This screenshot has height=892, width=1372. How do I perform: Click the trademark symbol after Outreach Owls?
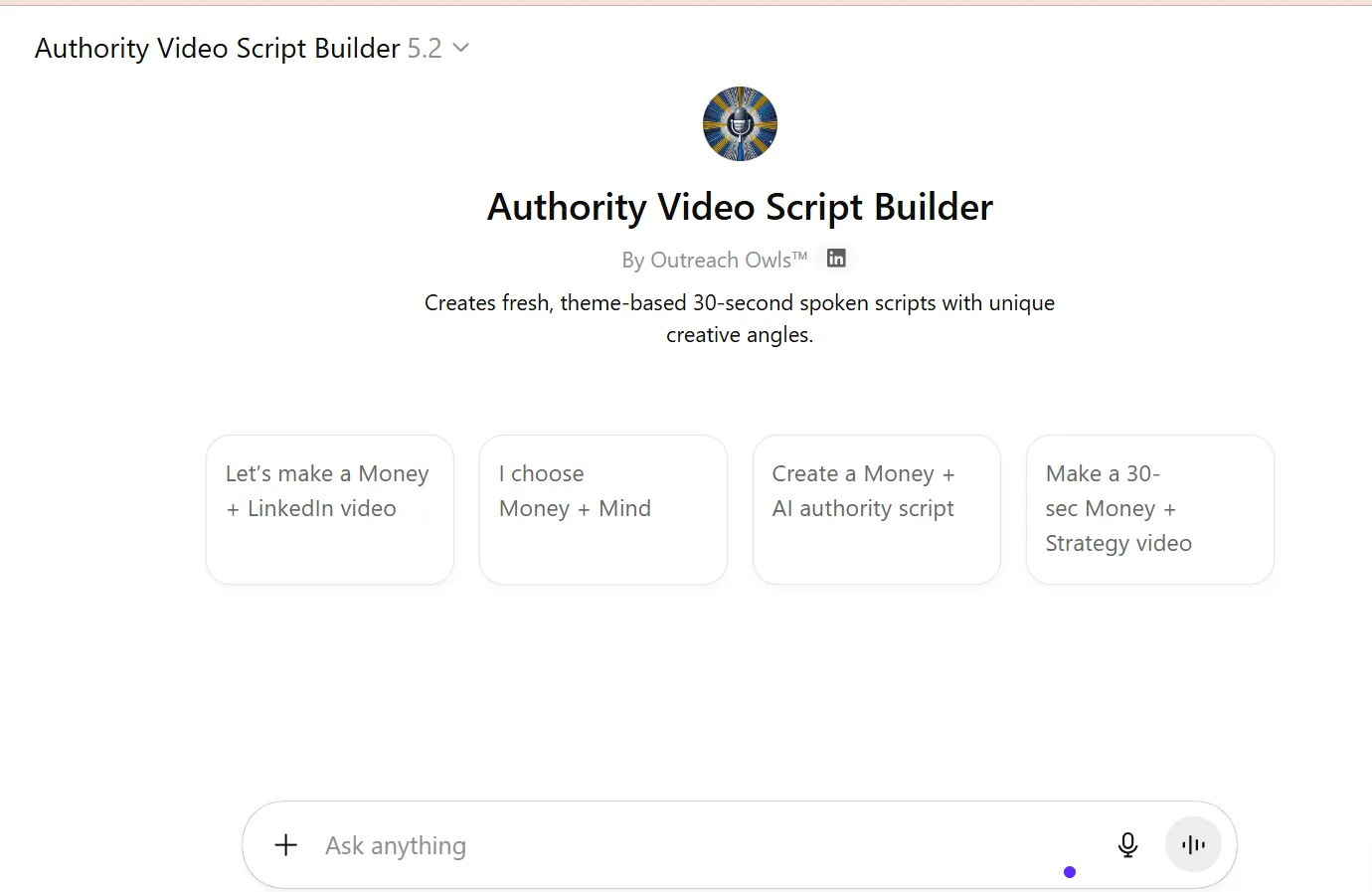point(800,256)
